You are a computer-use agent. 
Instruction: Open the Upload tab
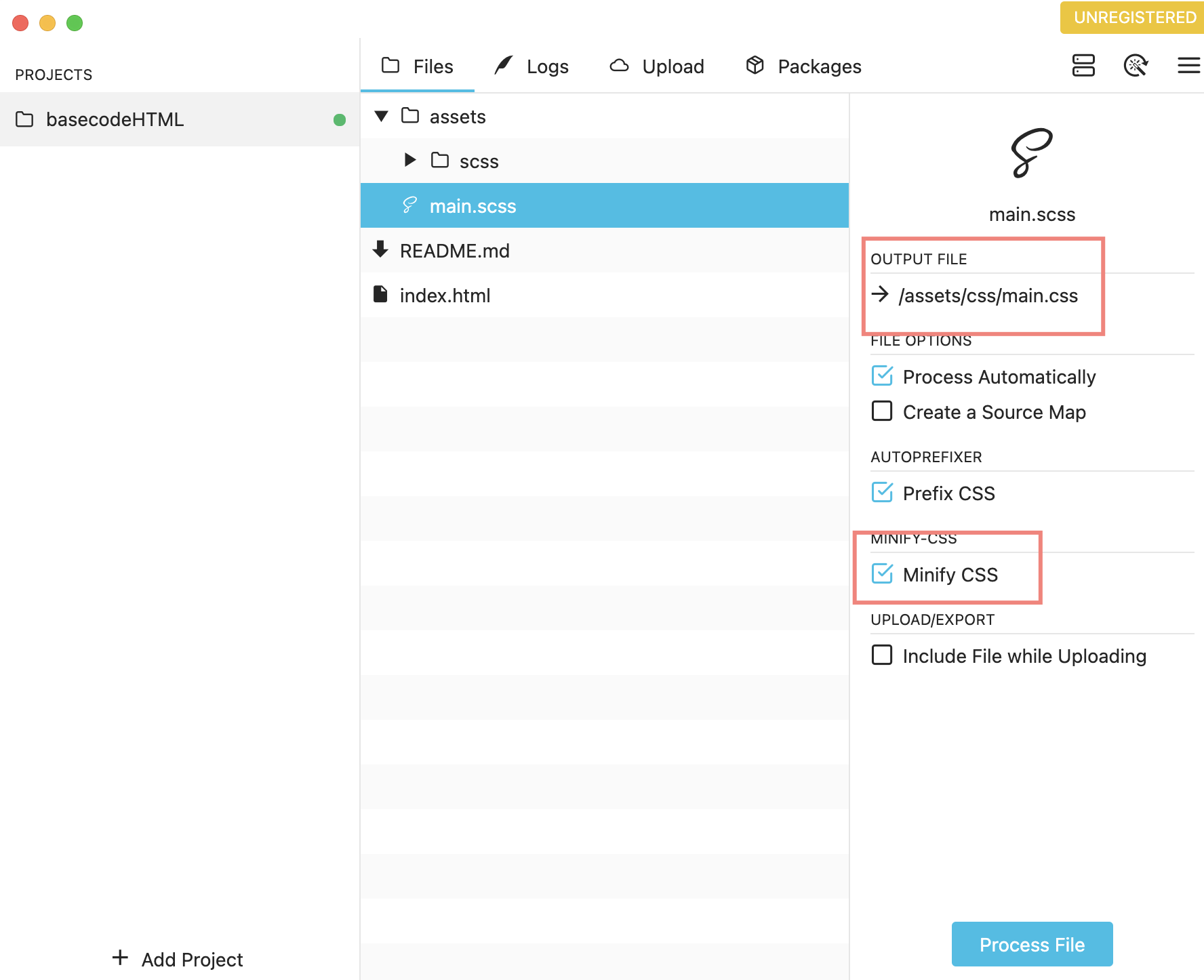pyautogui.click(x=657, y=66)
